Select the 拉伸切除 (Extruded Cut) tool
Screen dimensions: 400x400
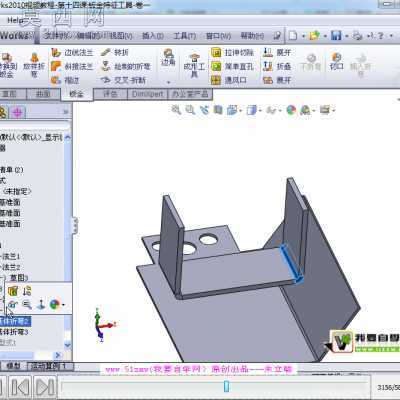tap(233, 53)
